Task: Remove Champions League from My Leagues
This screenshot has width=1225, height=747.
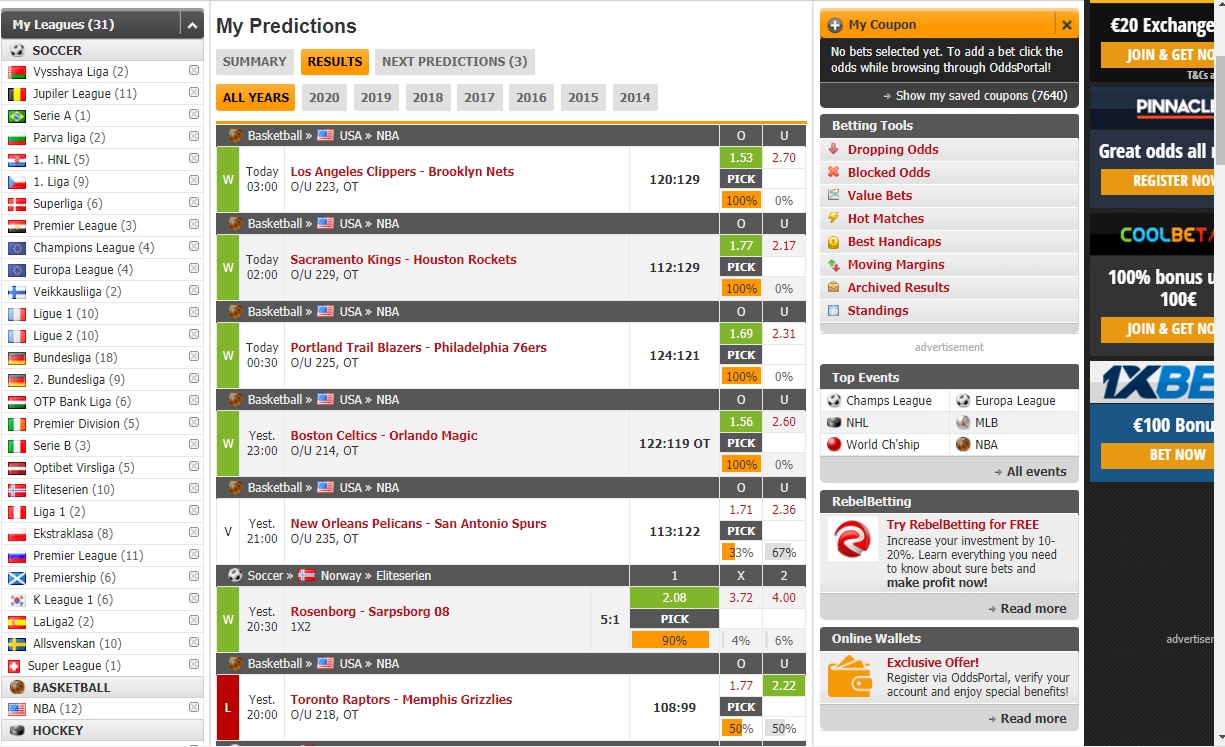Action: coord(194,247)
